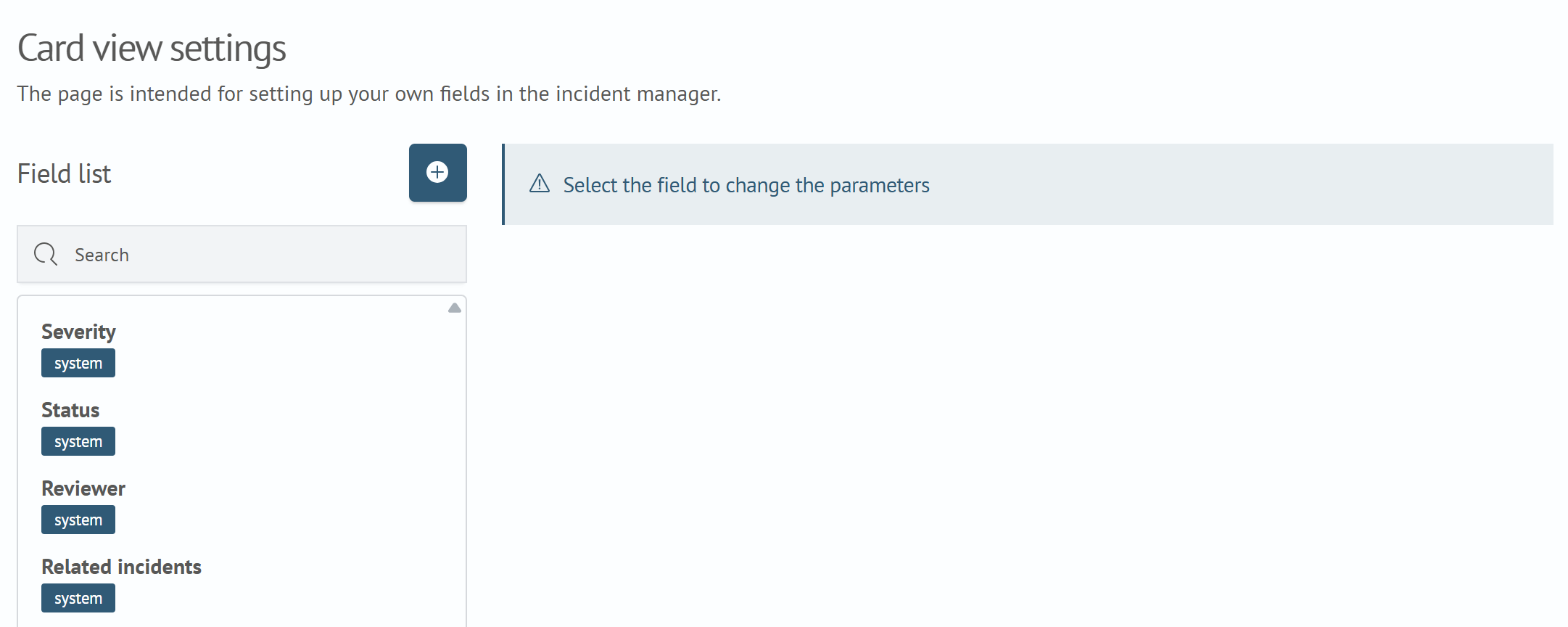Click the Card view settings heading
This screenshot has width=1568, height=627.
point(152,48)
